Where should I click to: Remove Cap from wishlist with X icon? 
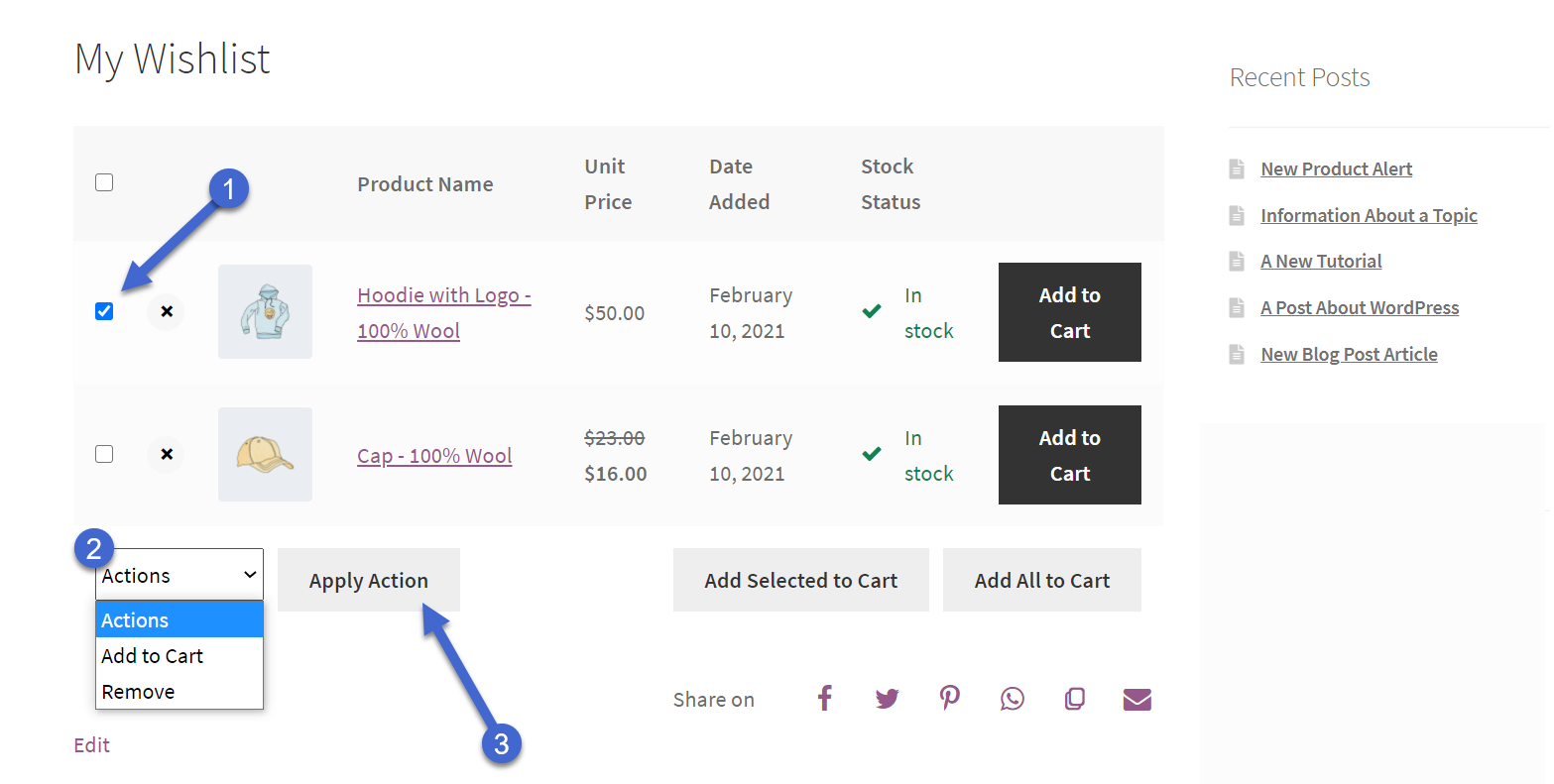pos(167,454)
